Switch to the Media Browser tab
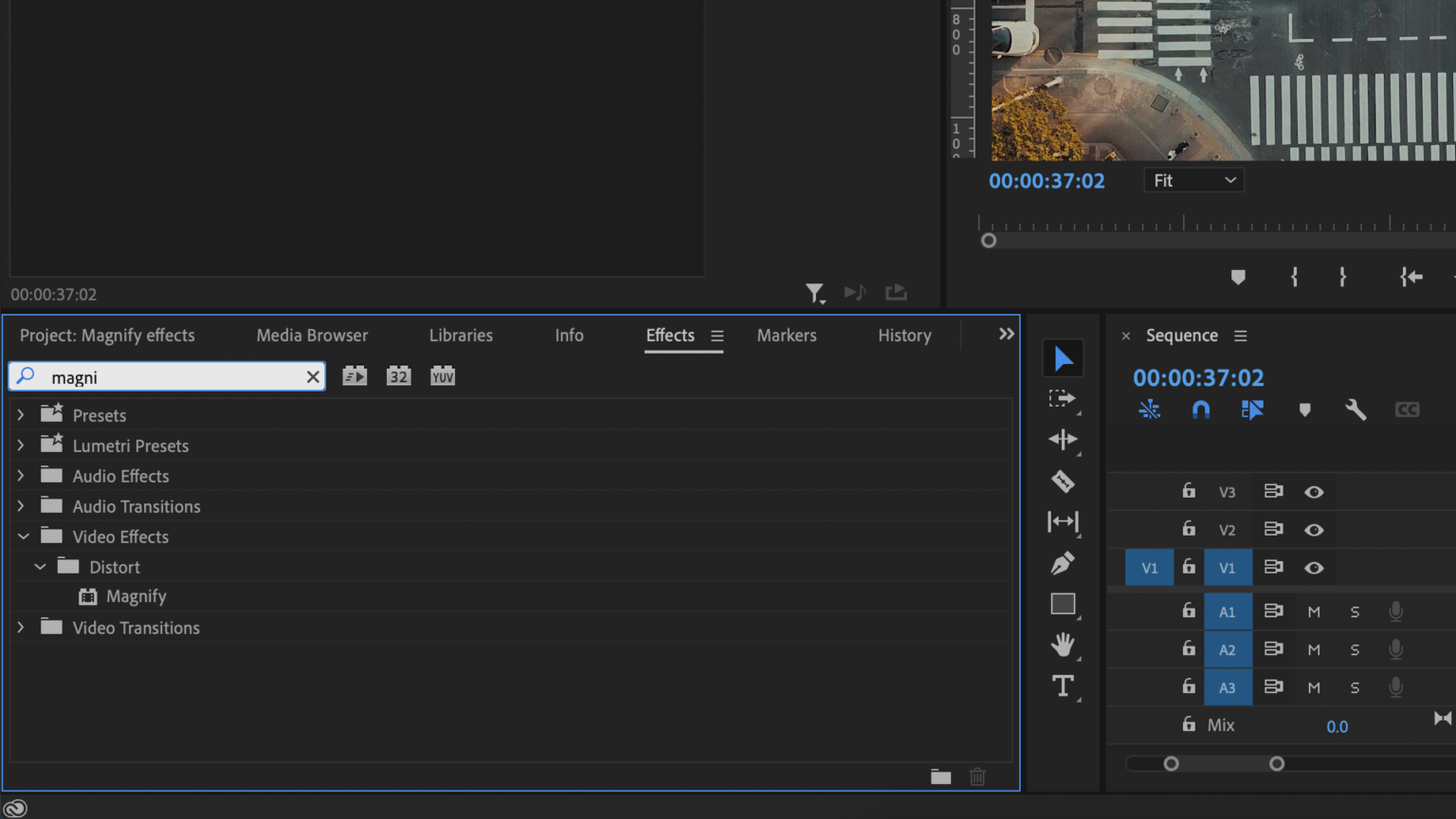 312,336
